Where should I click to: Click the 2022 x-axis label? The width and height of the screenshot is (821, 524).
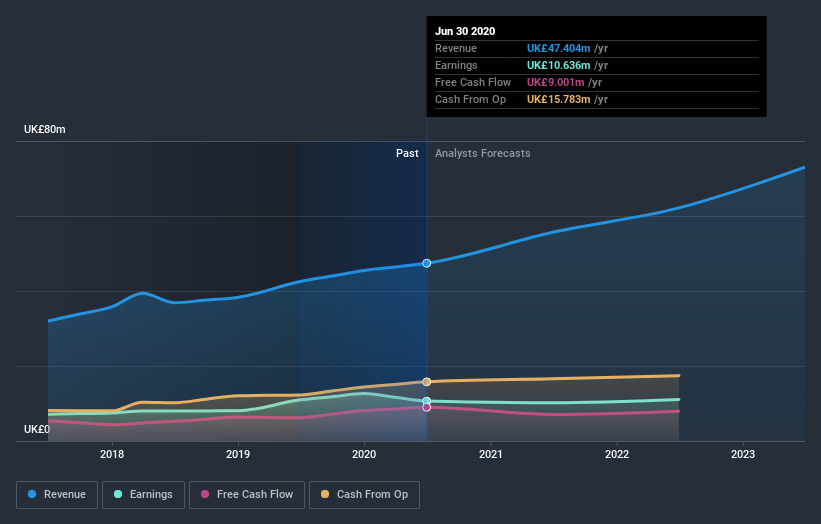click(617, 454)
